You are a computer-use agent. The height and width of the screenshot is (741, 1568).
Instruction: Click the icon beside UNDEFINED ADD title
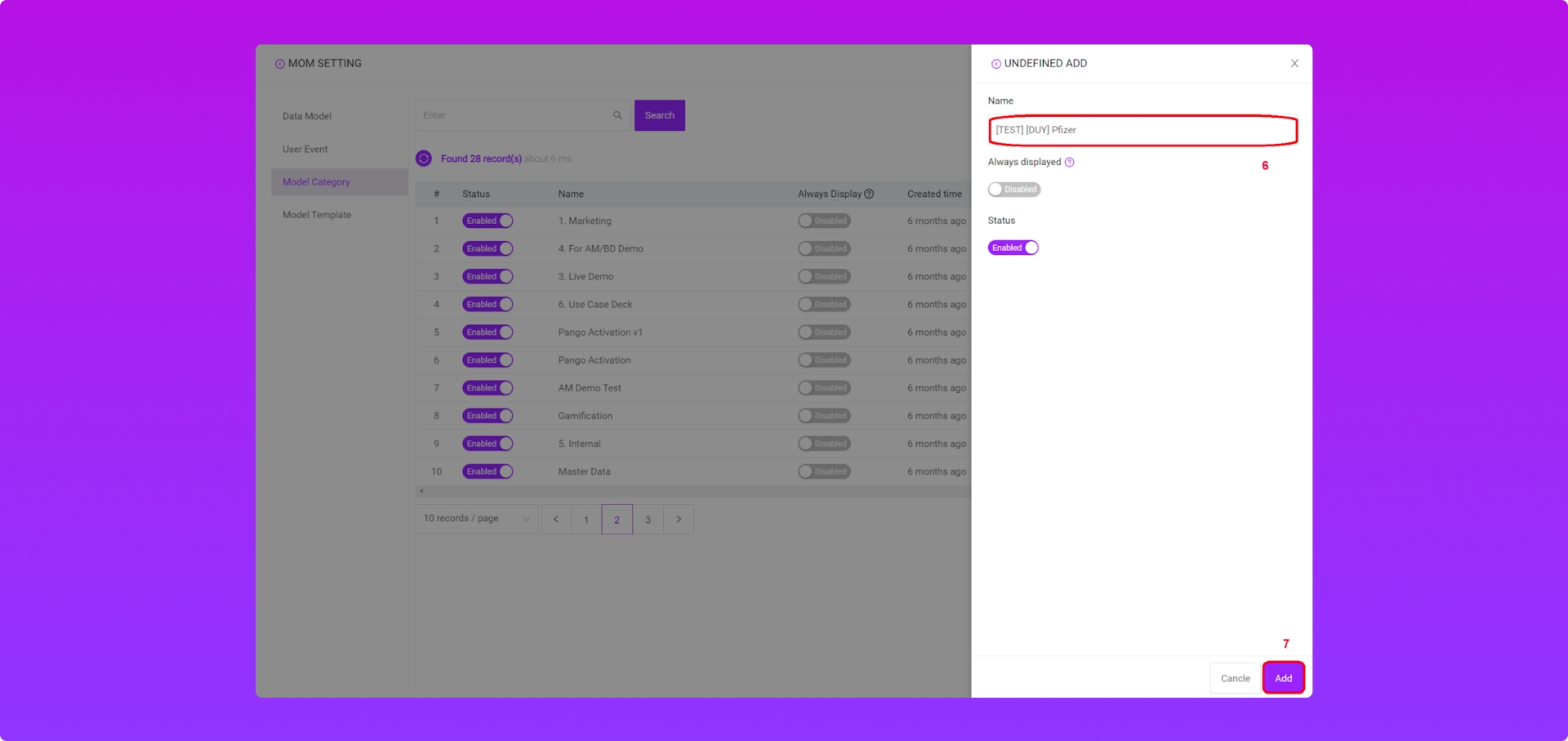pyautogui.click(x=996, y=64)
